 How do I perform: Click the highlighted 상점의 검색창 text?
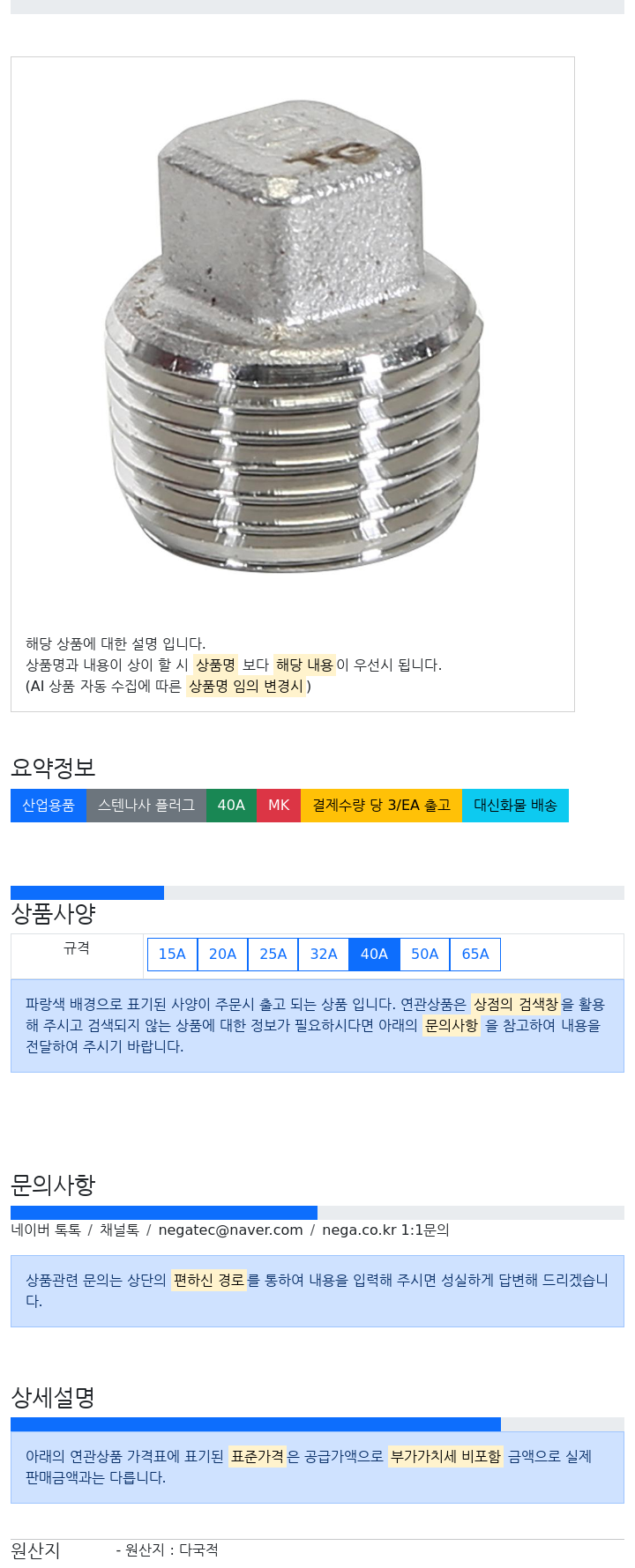[516, 1004]
